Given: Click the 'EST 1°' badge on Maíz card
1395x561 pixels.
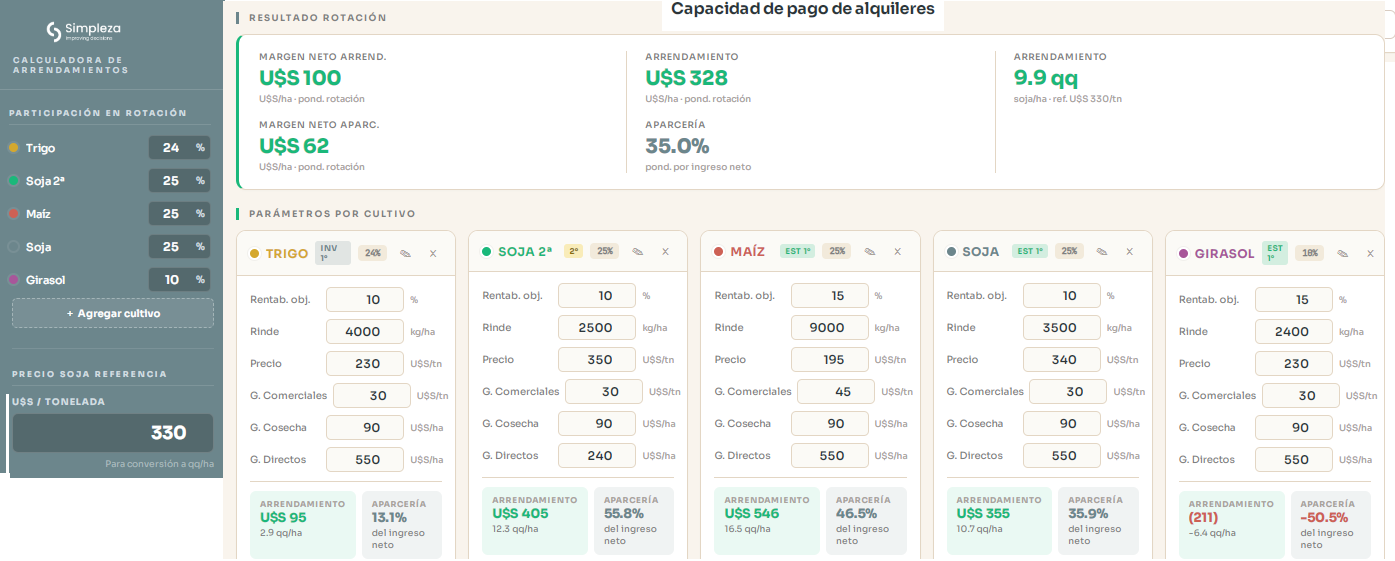Looking at the screenshot, I should 798,252.
